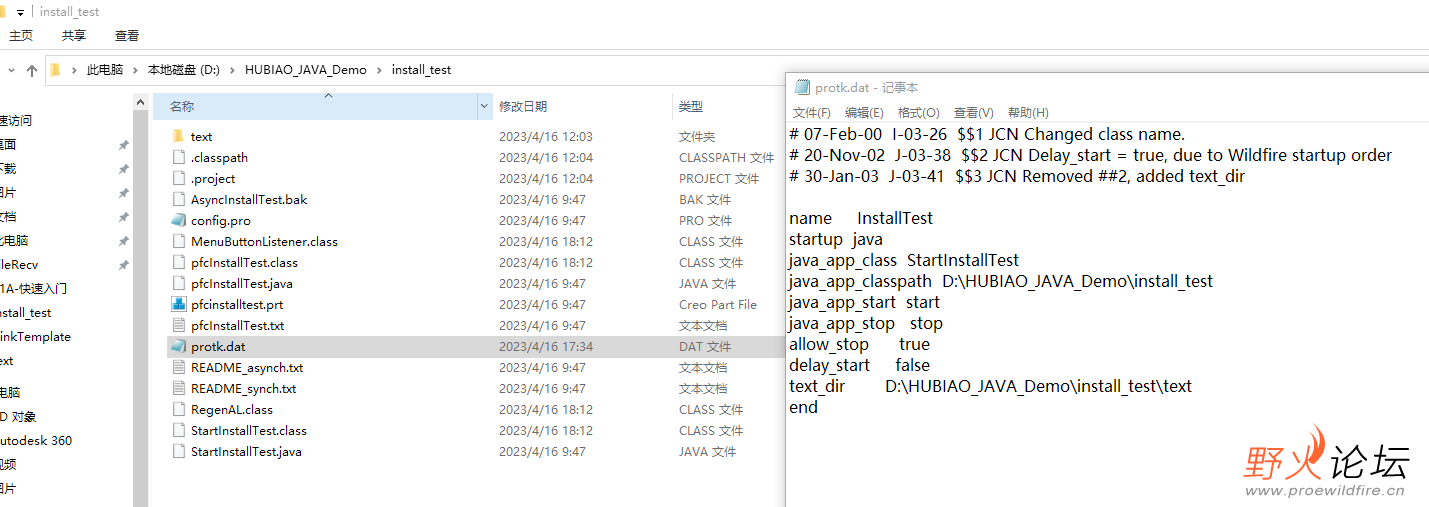Image resolution: width=1429 pixels, height=507 pixels.
Task: Select the config.pro file icon
Action: pos(178,220)
